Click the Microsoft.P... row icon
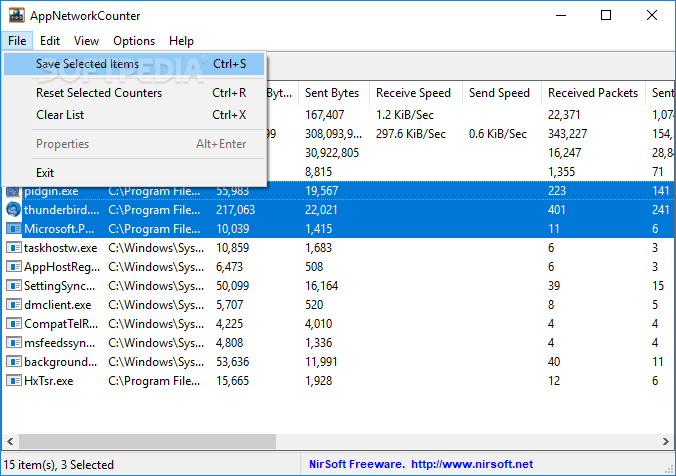Viewport: 676px width, 476px height. [13, 229]
